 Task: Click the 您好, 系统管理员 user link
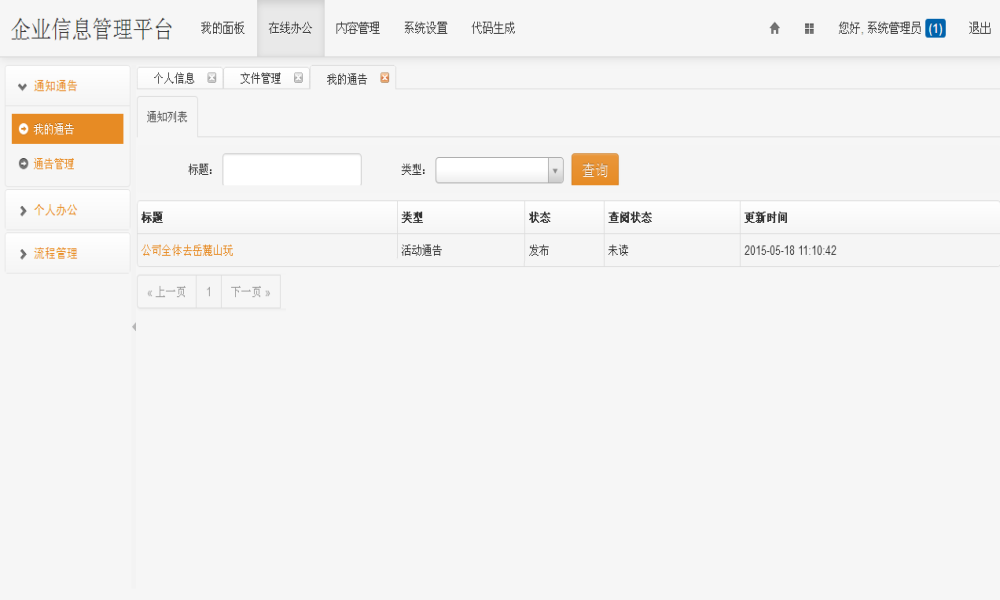(879, 28)
